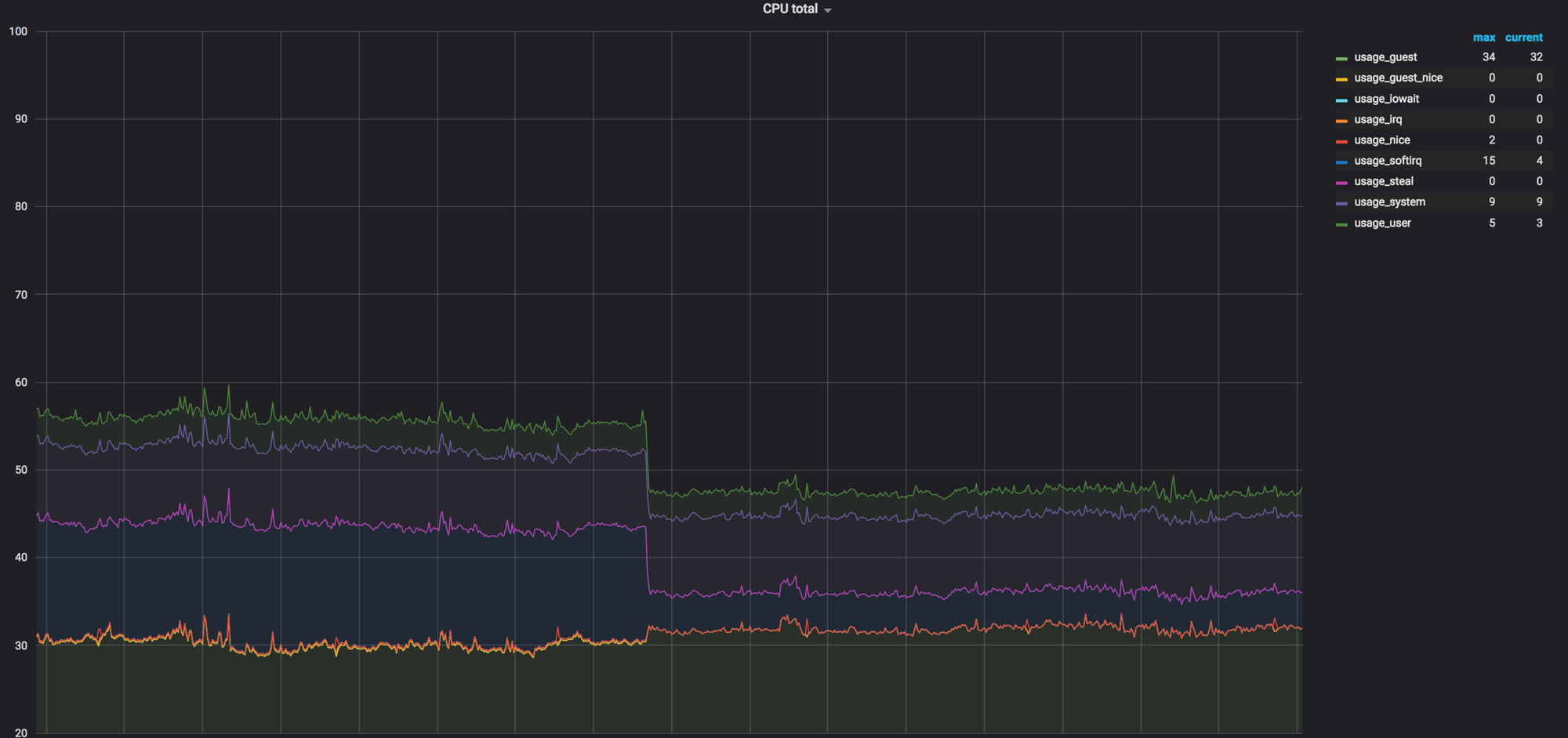1568x738 pixels.
Task: Click the max value 0 for usage_steal
Action: (1491, 181)
